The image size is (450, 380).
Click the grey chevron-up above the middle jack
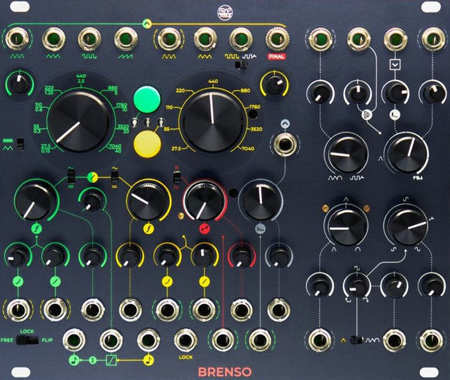click(x=285, y=124)
